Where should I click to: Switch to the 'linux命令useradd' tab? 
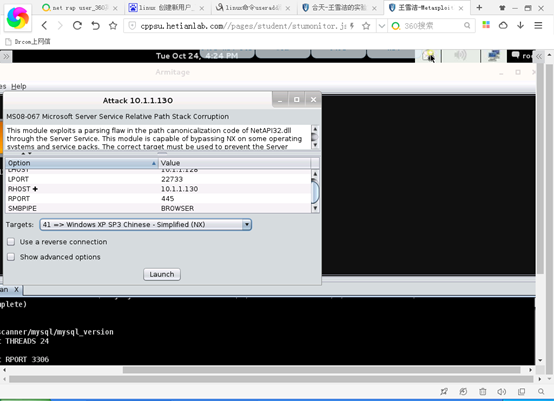coord(253,8)
